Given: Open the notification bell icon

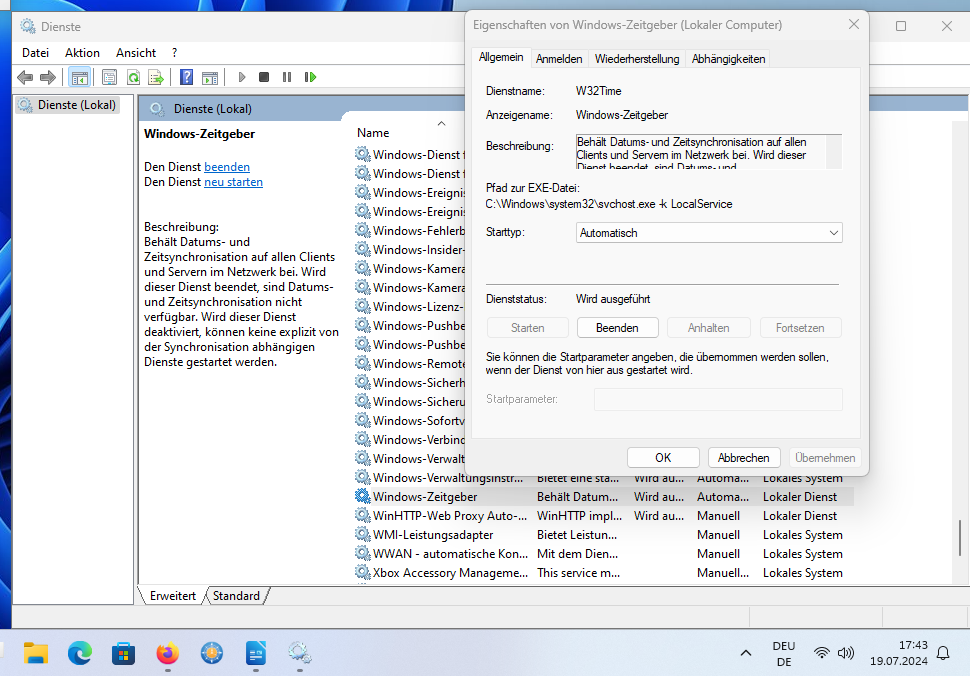Looking at the screenshot, I should (943, 653).
